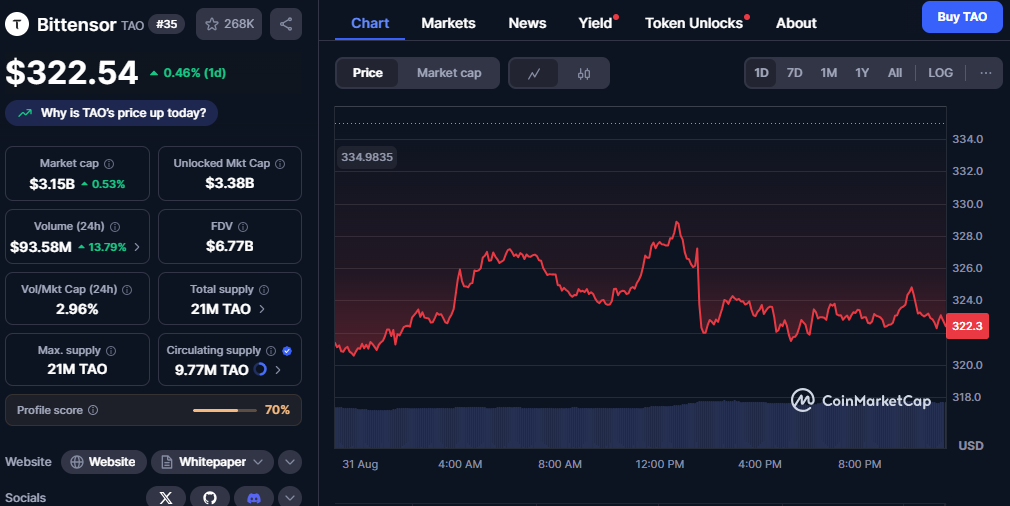Click the #35 rank badge

[166, 24]
